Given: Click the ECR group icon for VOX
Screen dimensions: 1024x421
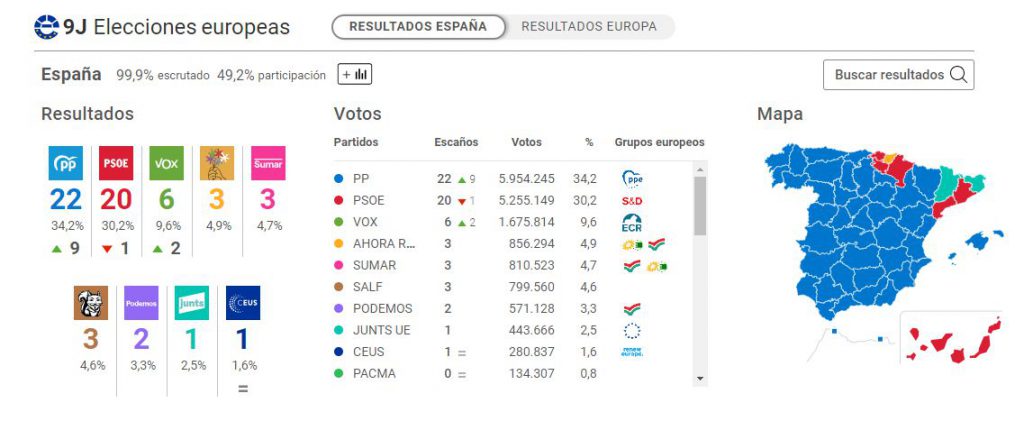Looking at the screenshot, I should point(631,222).
